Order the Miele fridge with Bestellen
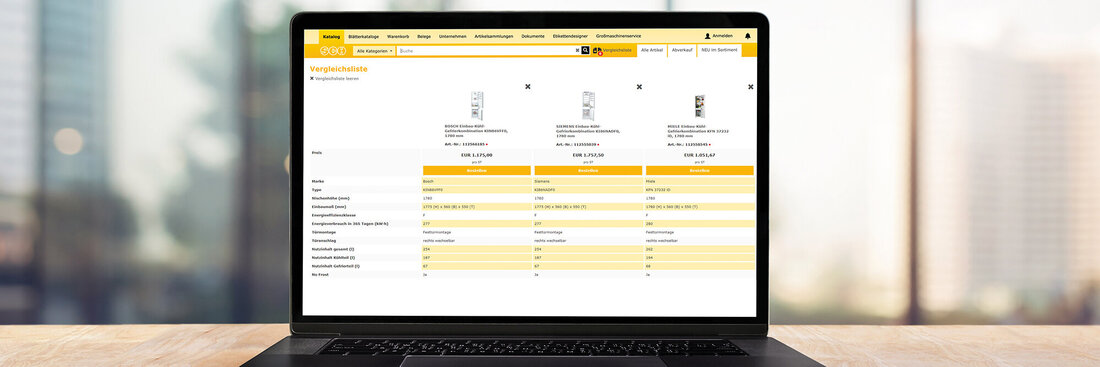 point(699,171)
